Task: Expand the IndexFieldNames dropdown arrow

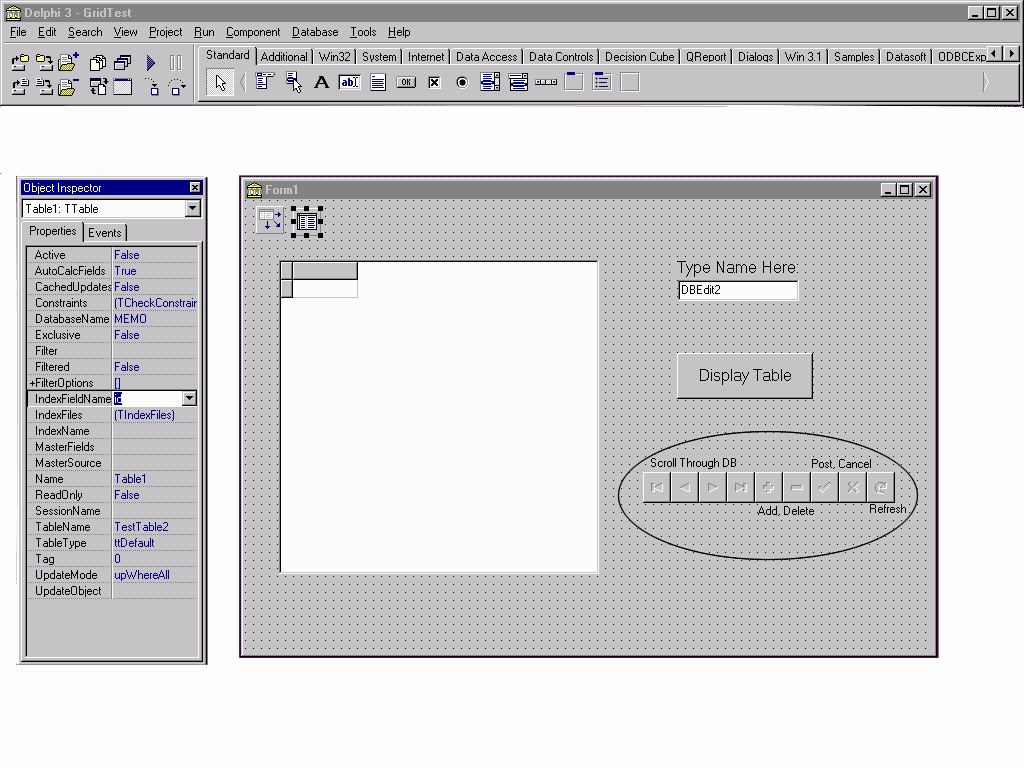Action: pos(189,399)
